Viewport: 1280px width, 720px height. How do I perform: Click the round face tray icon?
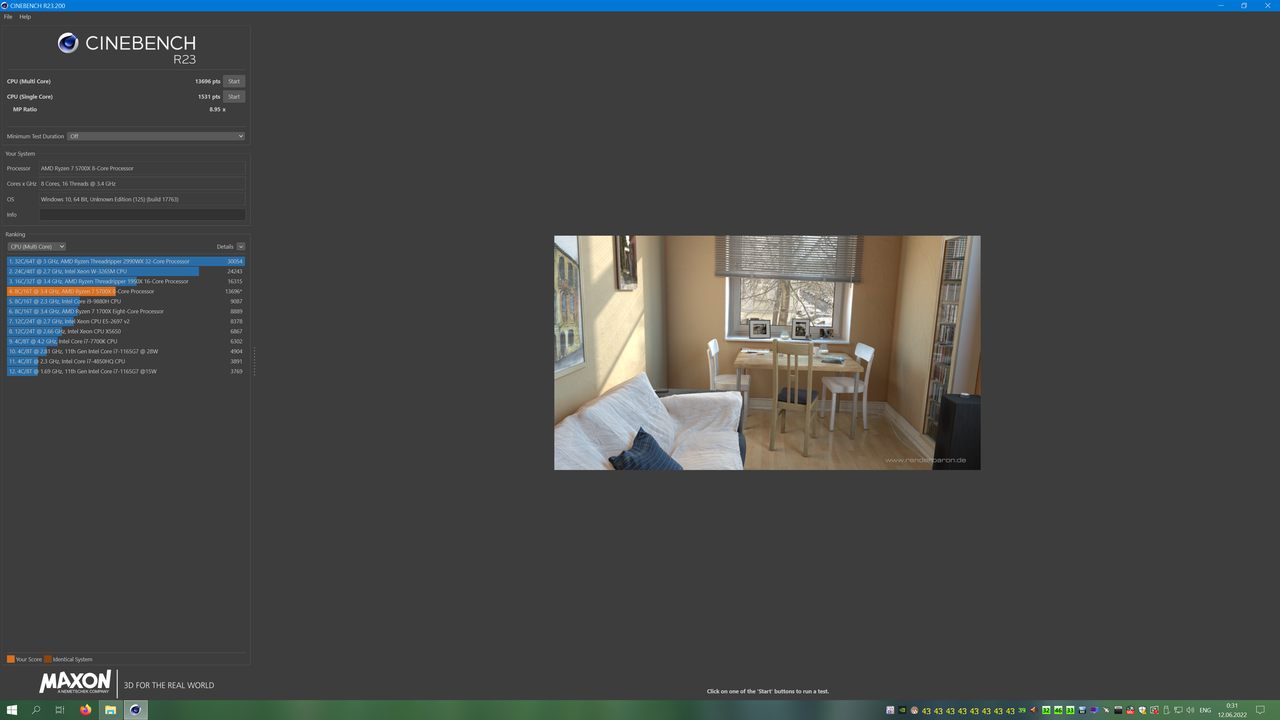[x=914, y=710]
